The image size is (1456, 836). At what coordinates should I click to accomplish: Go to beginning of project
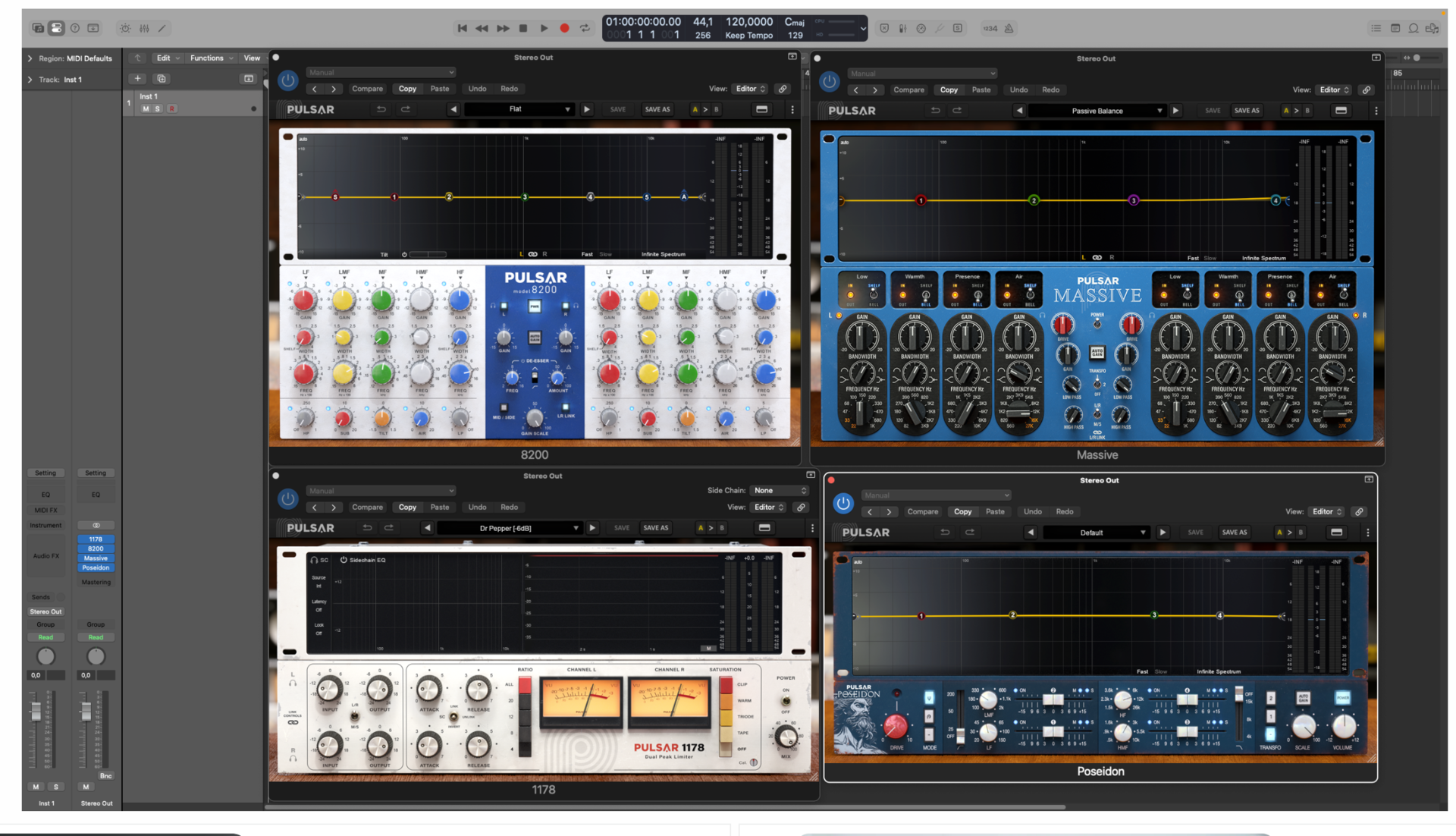(x=462, y=28)
